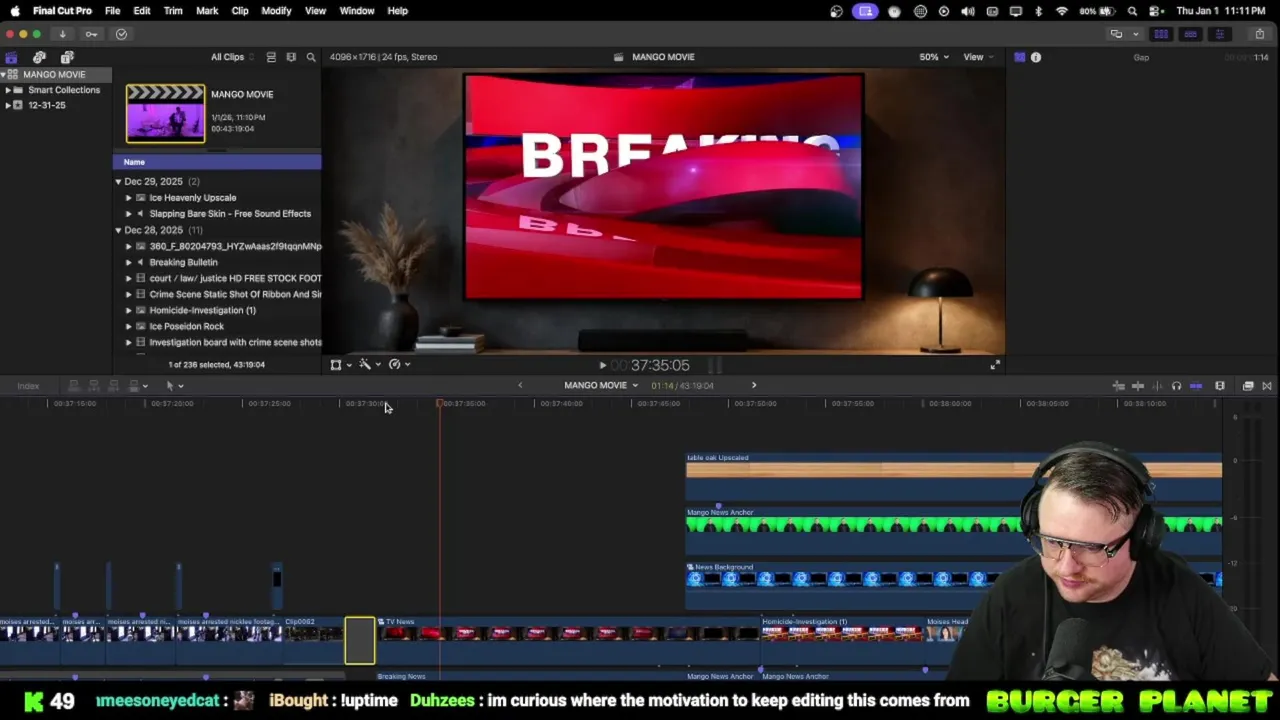Open the Trim menu
Screen dimensions: 1280x720
(173, 11)
